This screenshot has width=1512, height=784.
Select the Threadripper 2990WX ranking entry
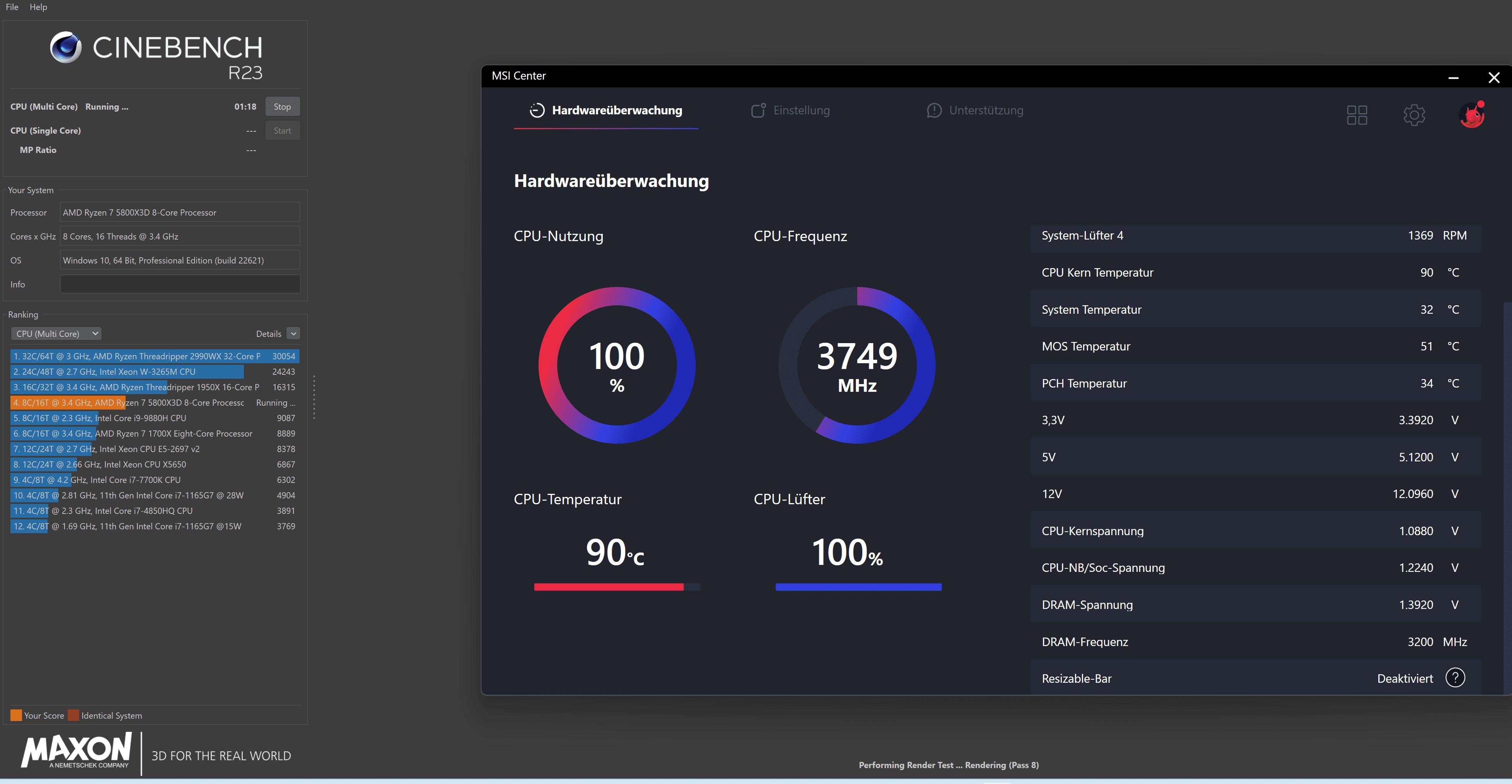click(x=154, y=356)
